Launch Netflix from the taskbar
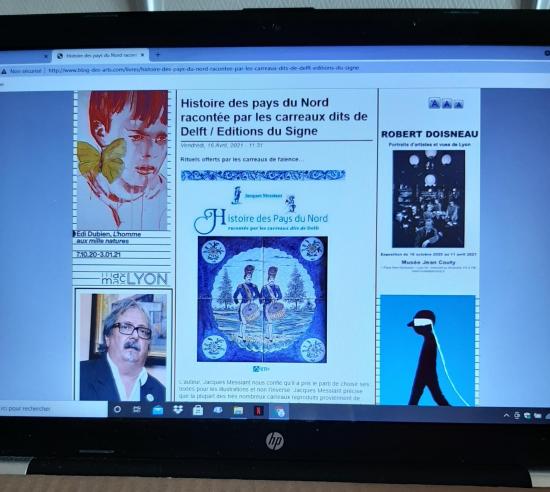Screen dimensions: 550x492 [x=259, y=410]
